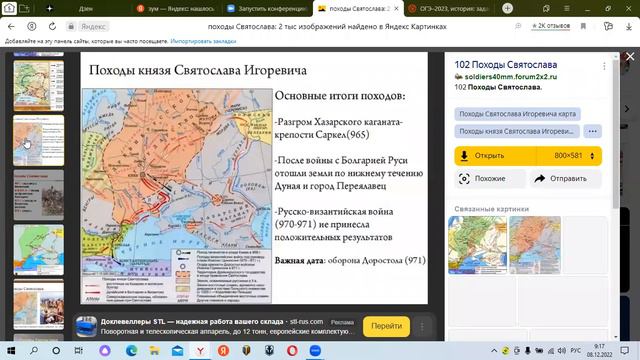Open Windows Start menu
This screenshot has height=360, width=640.
[11, 351]
